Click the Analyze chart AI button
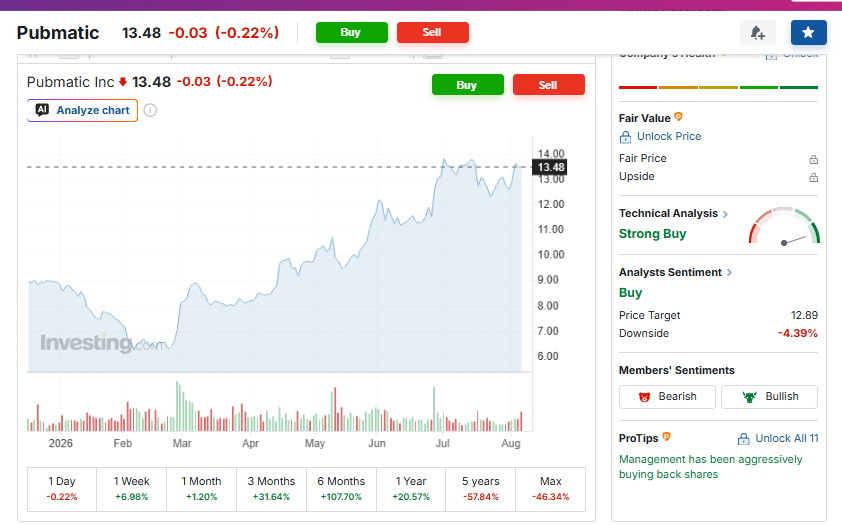 [83, 111]
